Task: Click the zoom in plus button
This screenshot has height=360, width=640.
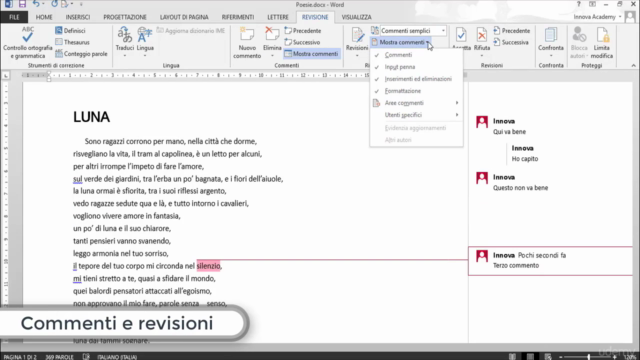Action: click(x=615, y=357)
